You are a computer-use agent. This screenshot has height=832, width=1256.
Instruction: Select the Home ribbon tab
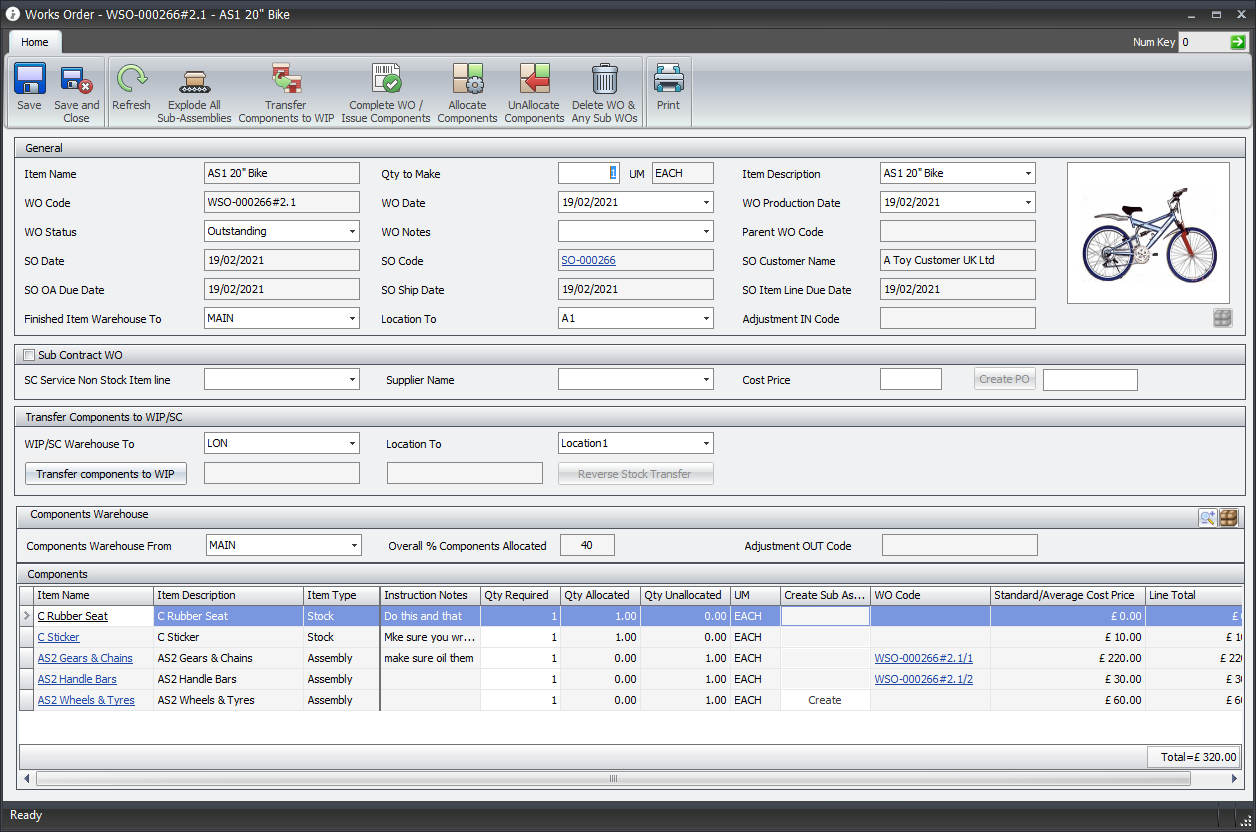coord(35,42)
